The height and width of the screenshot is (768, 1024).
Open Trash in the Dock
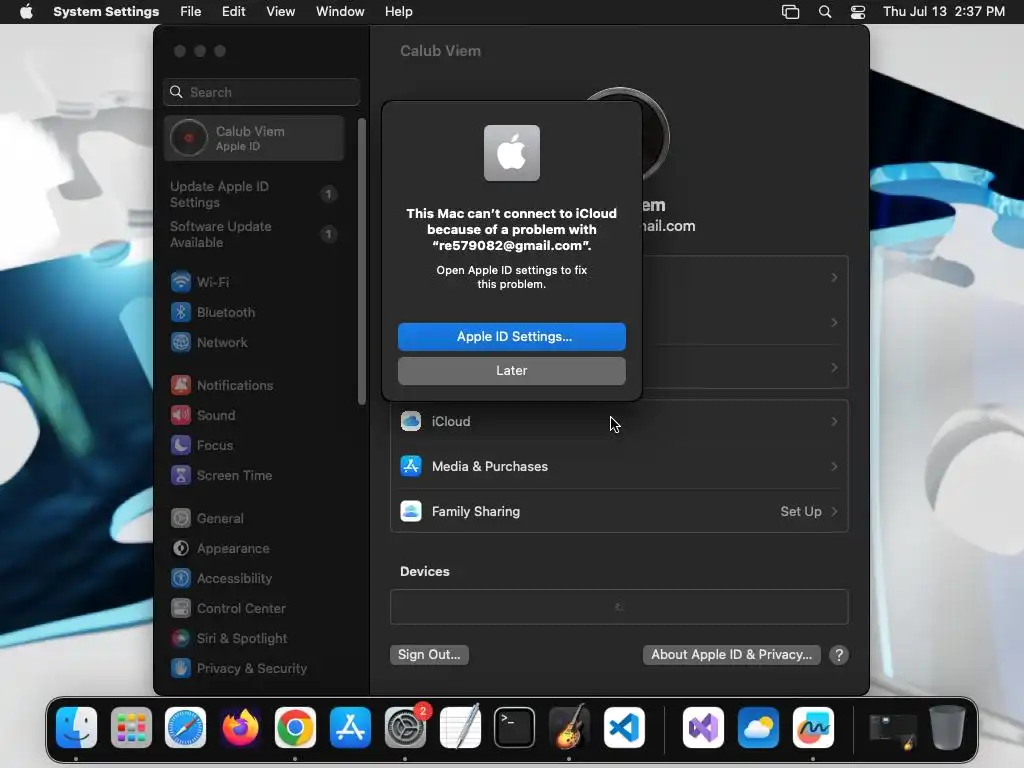click(x=948, y=728)
